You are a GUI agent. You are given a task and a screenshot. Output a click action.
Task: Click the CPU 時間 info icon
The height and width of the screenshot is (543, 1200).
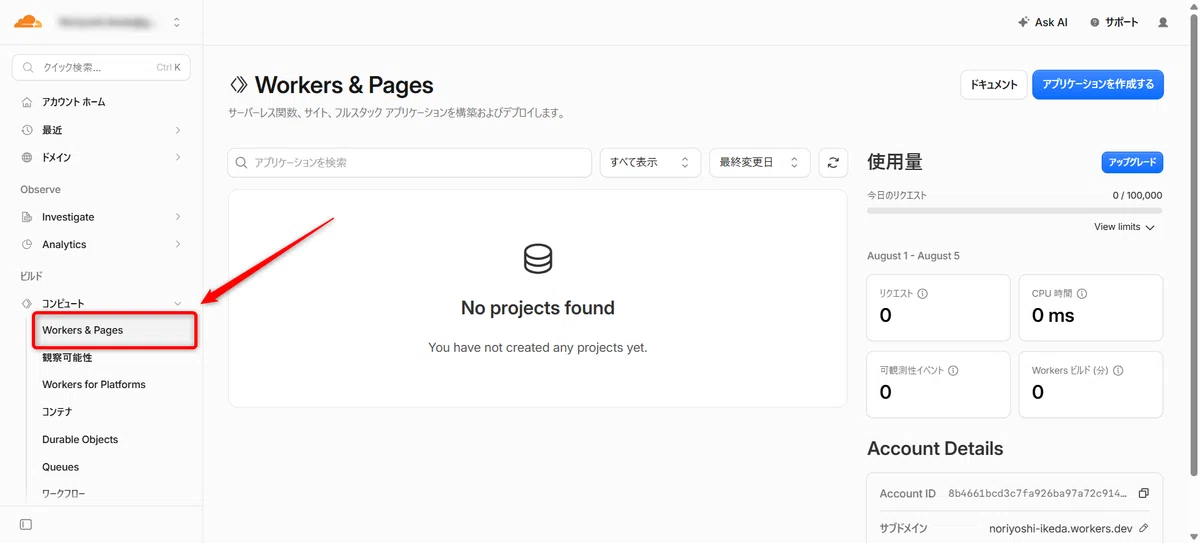[x=1082, y=294]
